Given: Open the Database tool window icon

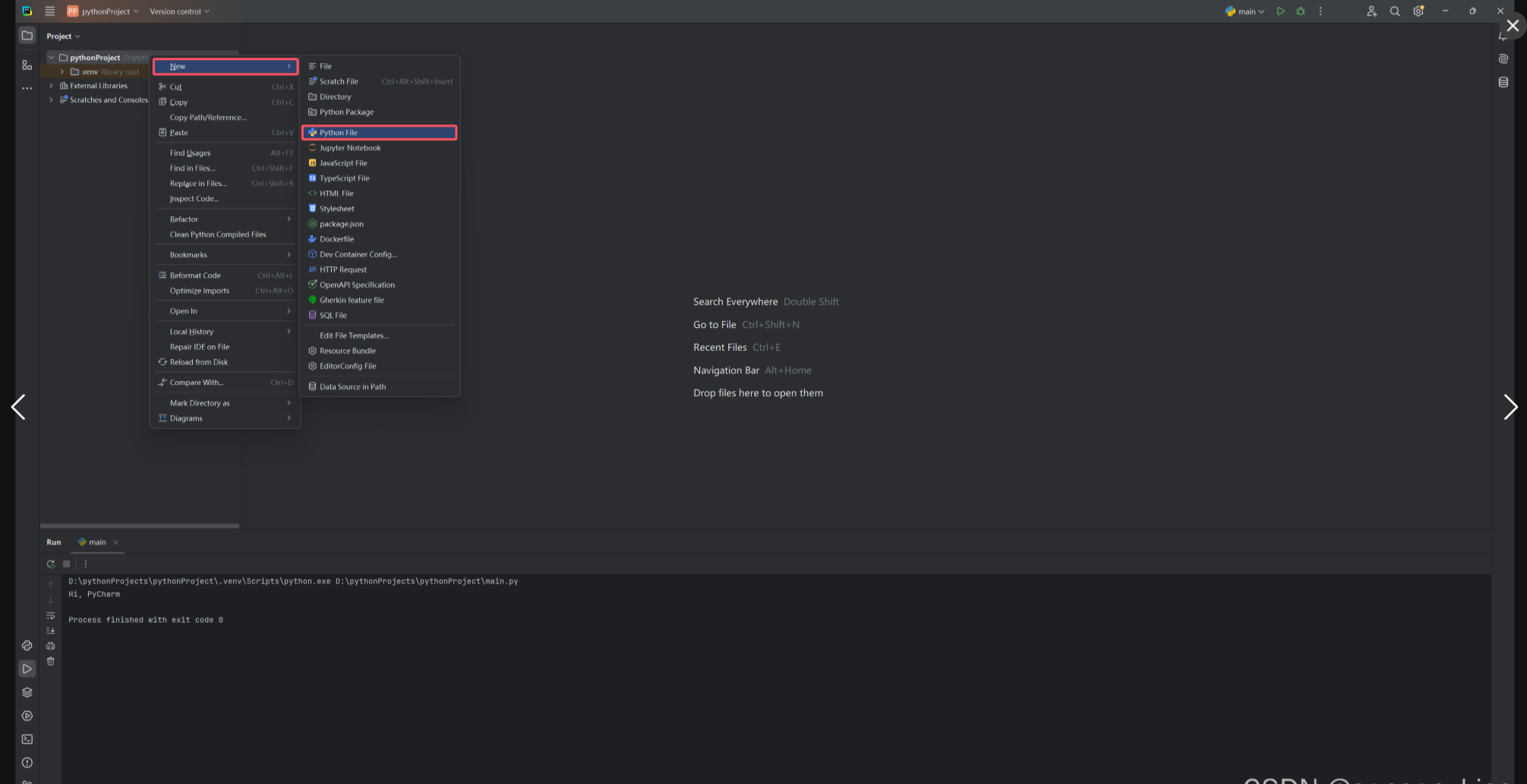Looking at the screenshot, I should coord(1503,82).
